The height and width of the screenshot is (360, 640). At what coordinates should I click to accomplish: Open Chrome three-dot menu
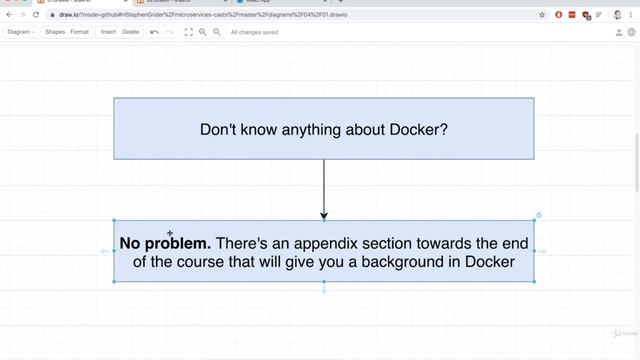pyautogui.click(x=631, y=15)
